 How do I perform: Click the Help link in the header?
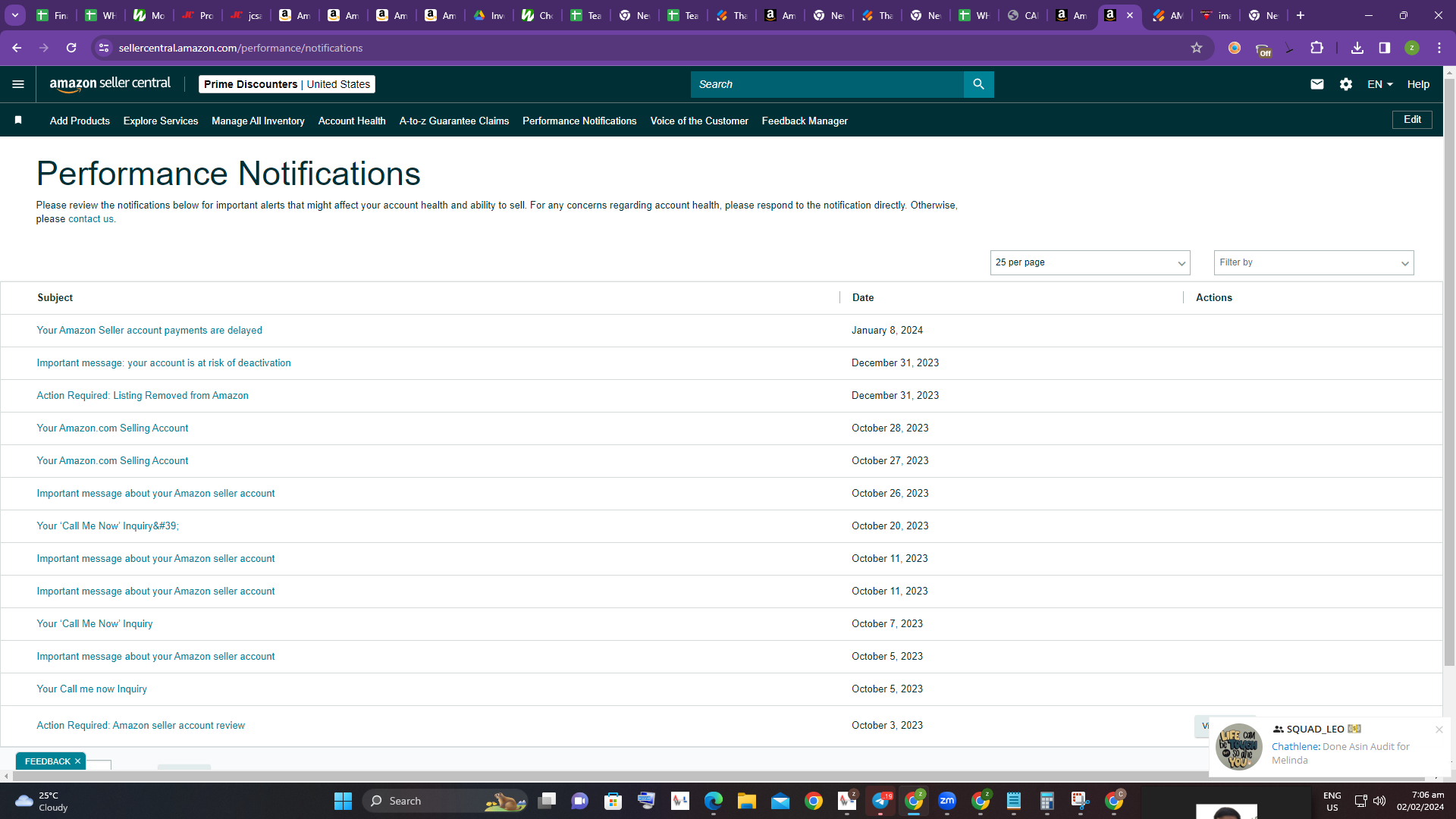coord(1418,84)
